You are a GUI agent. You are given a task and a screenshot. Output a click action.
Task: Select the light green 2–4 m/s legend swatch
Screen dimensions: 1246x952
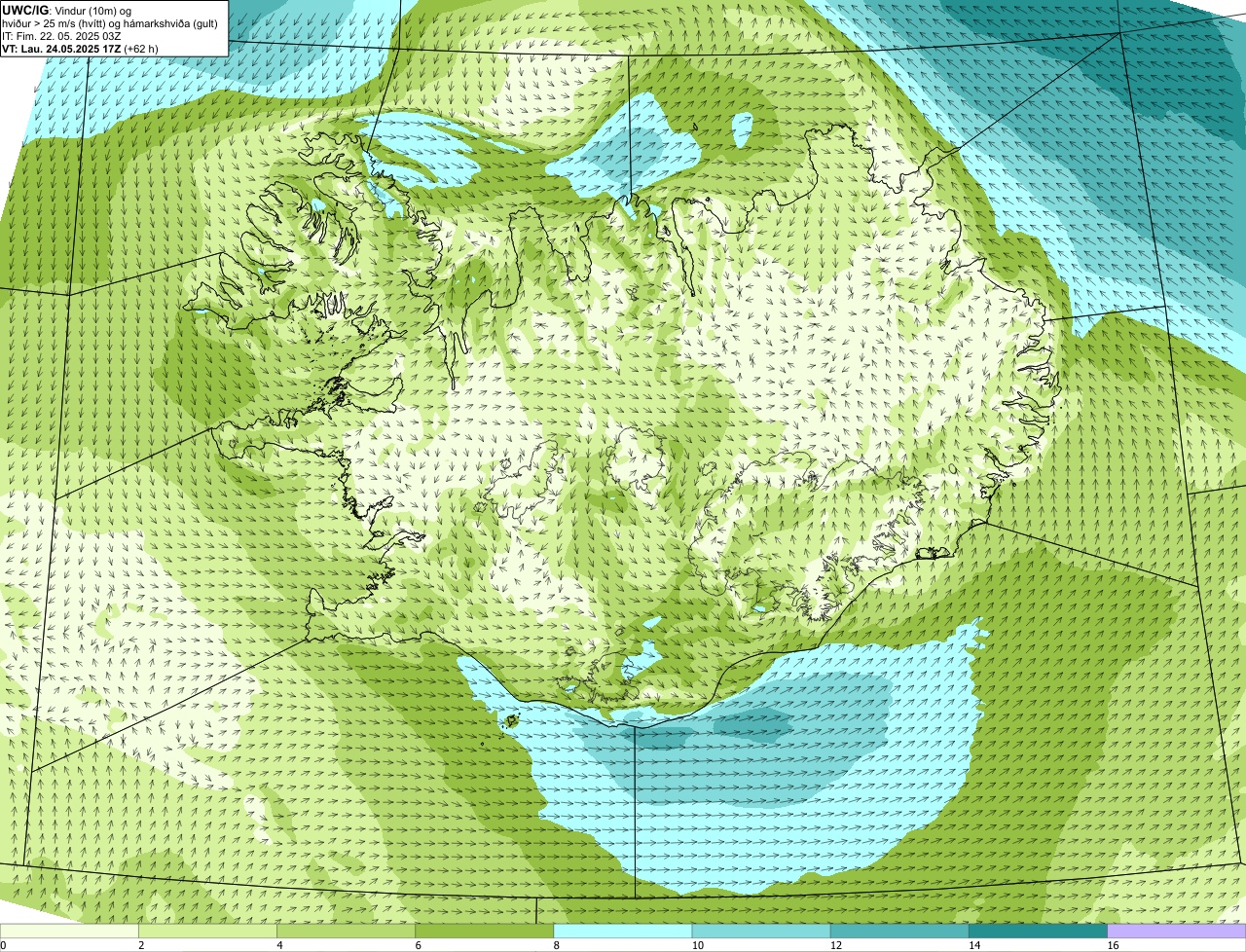[208, 932]
